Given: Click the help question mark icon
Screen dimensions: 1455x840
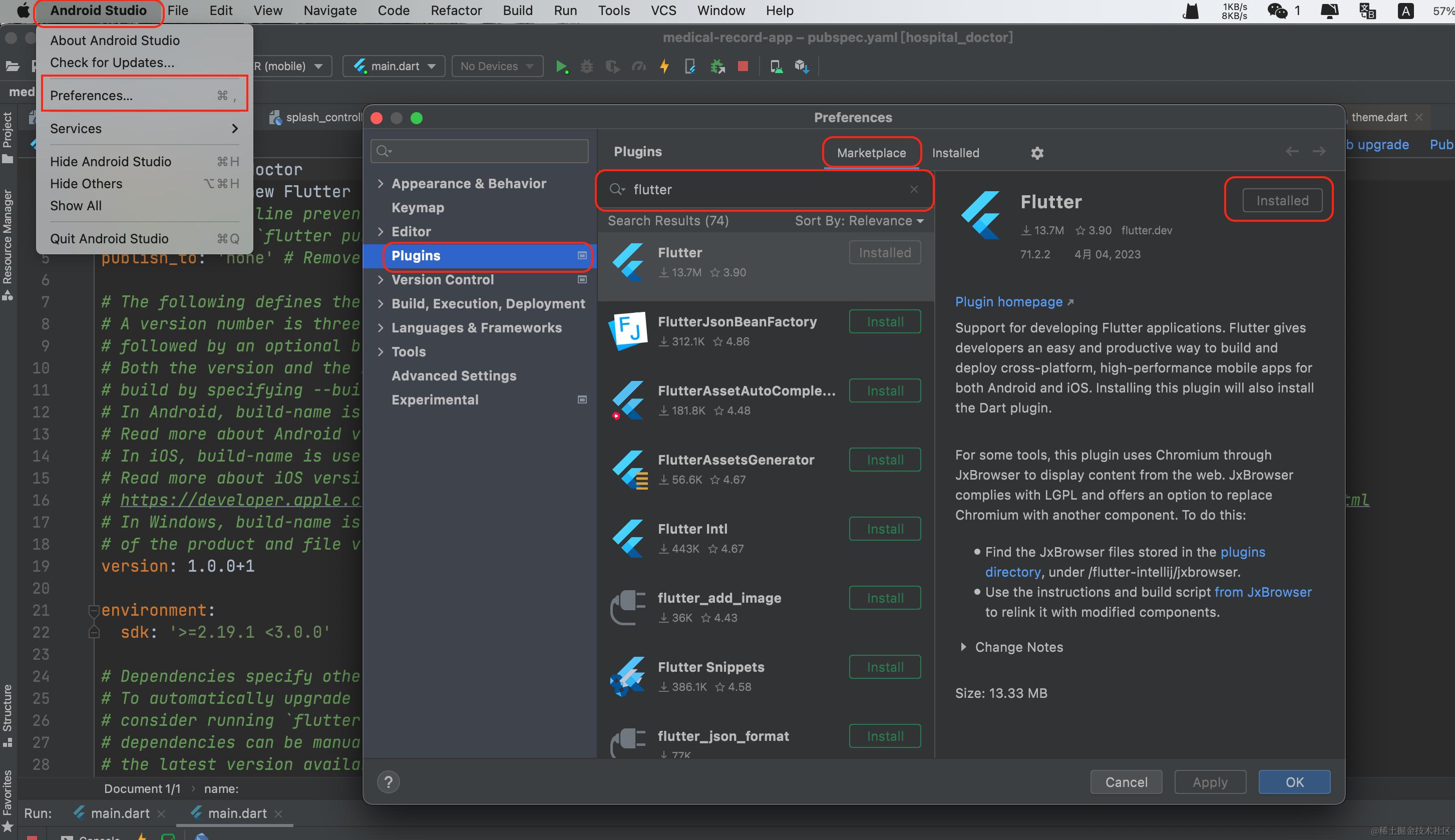Looking at the screenshot, I should pos(388,782).
